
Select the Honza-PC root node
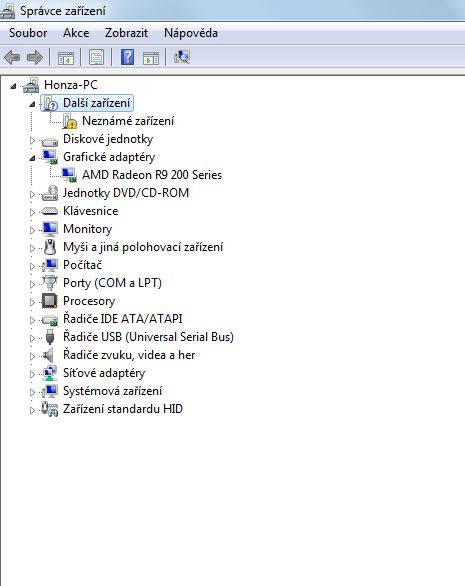tap(71, 85)
